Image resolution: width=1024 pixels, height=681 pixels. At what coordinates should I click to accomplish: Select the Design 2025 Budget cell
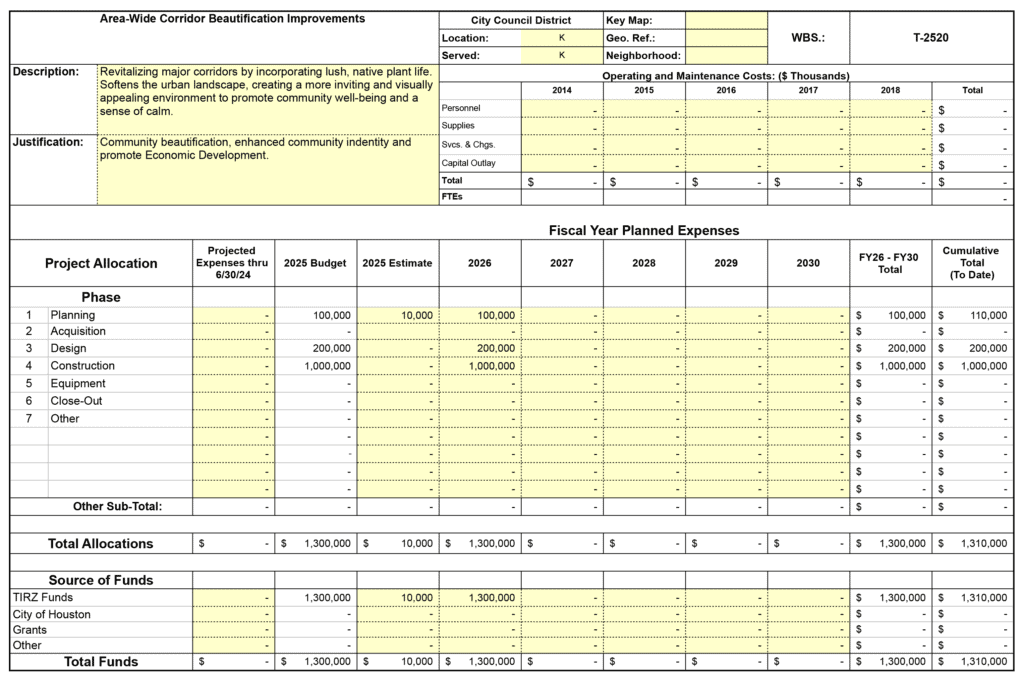[x=315, y=349]
